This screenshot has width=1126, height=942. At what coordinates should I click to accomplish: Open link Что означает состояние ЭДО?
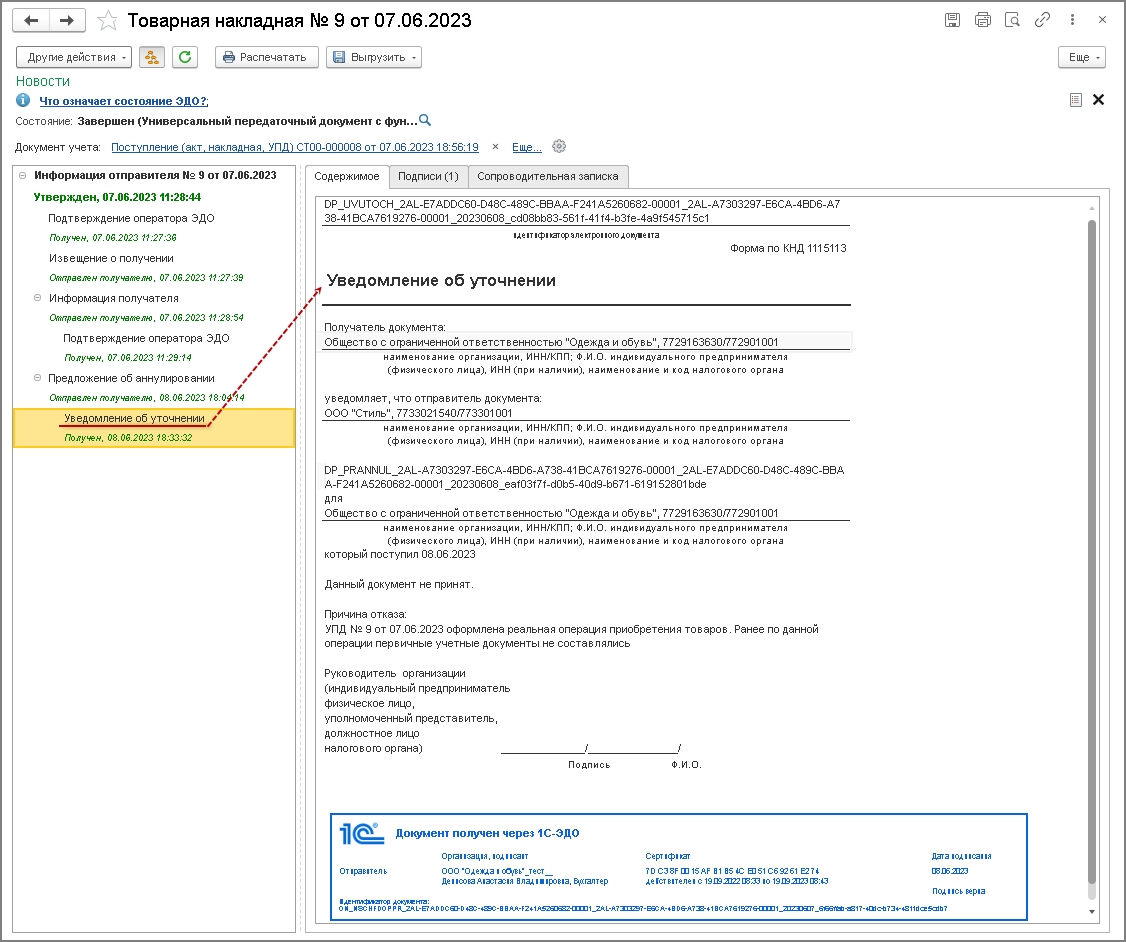point(123,101)
